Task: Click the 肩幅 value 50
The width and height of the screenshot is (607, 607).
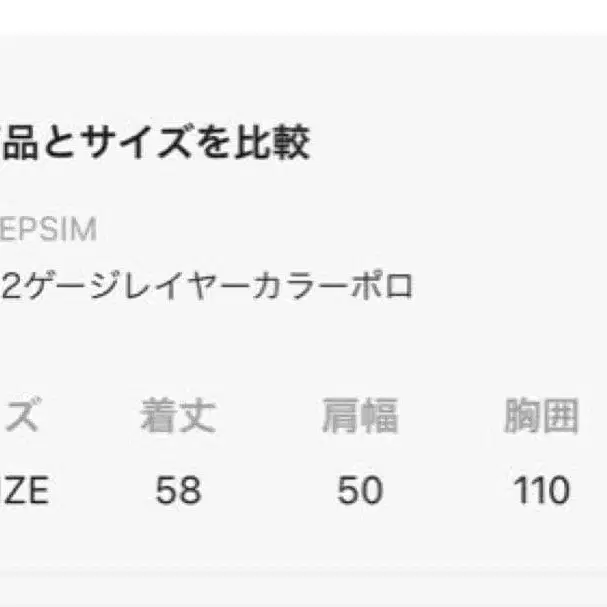Action: (359, 490)
